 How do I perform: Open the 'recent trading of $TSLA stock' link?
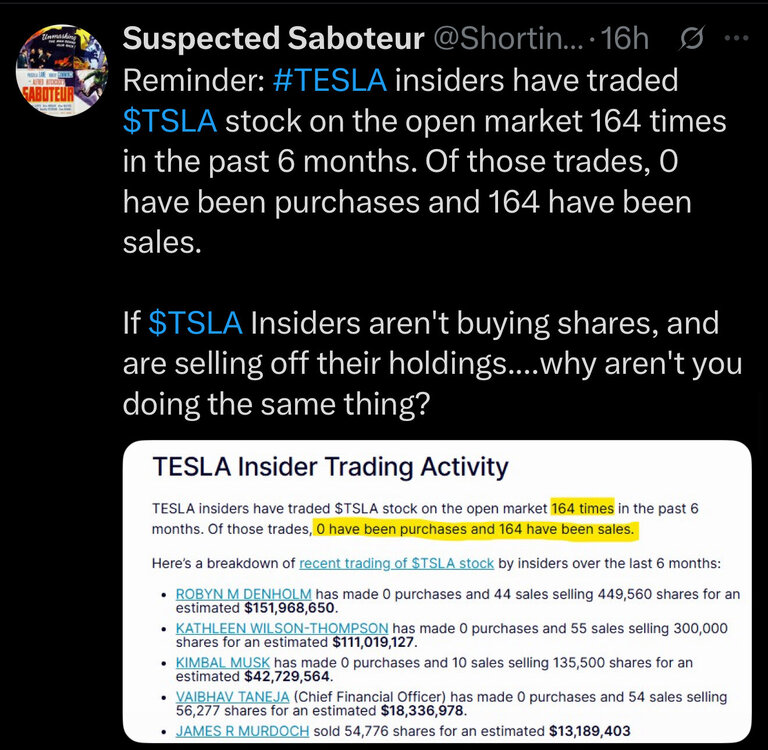pyautogui.click(x=396, y=563)
